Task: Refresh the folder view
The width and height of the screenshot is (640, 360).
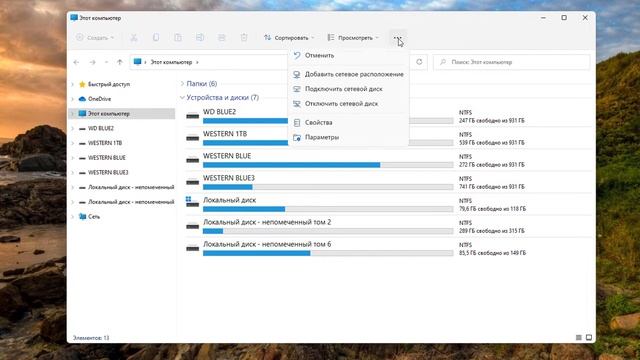Action: click(419, 62)
